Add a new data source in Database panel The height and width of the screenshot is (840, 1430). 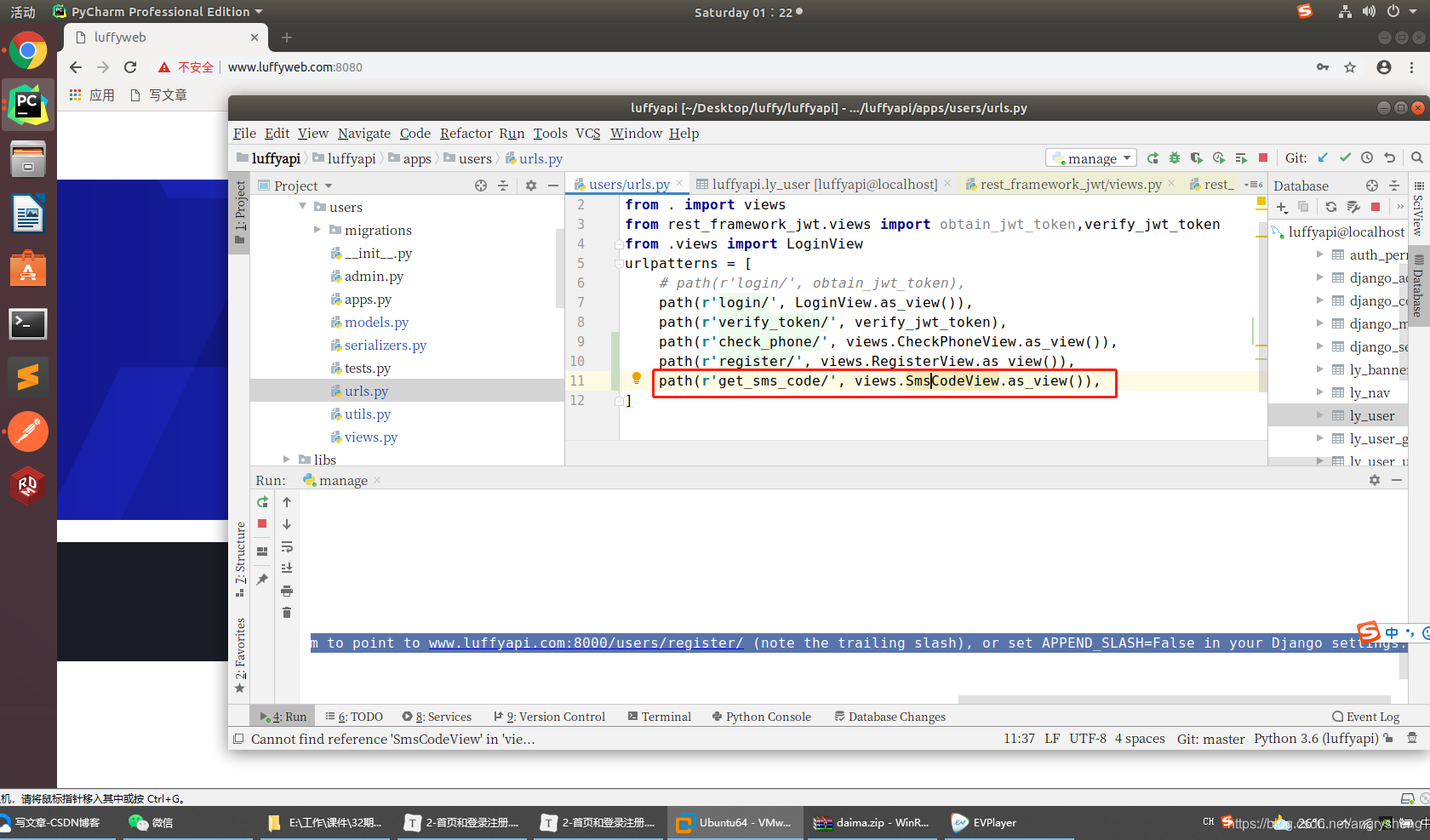pyautogui.click(x=1282, y=208)
